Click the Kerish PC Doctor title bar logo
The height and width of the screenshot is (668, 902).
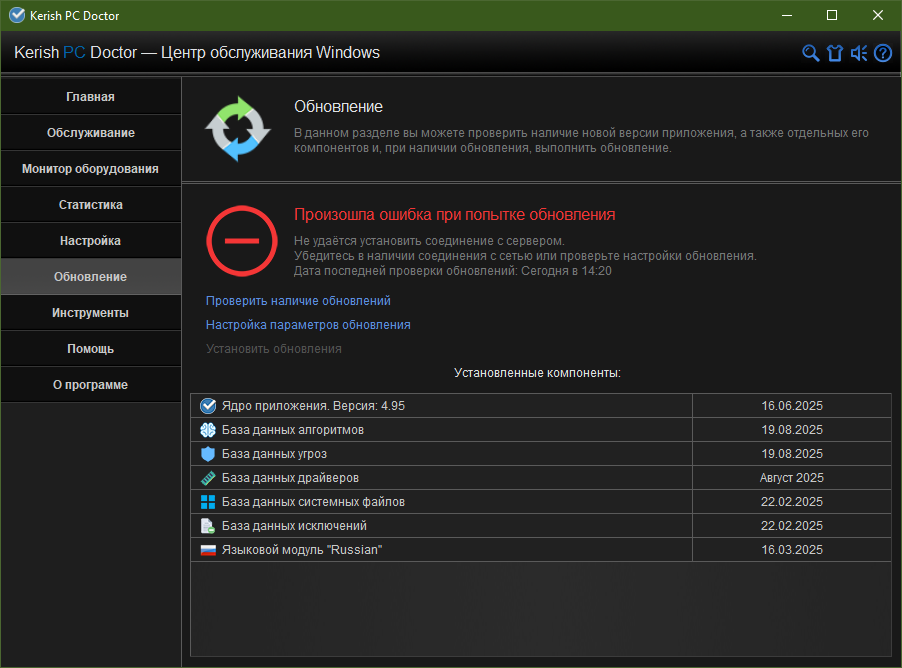point(17,16)
